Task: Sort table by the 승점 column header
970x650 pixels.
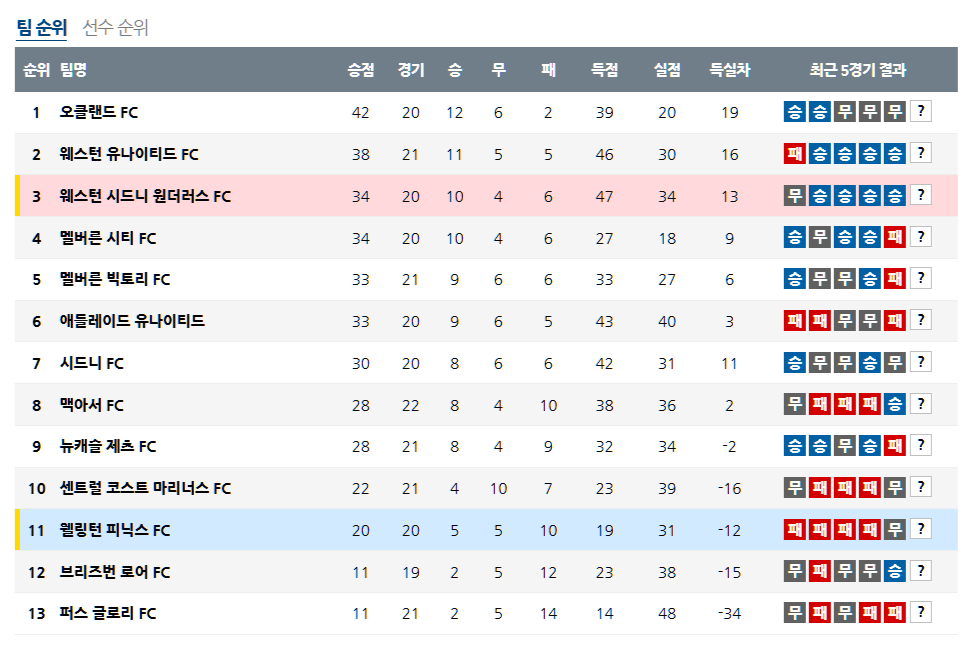Action: tap(361, 70)
